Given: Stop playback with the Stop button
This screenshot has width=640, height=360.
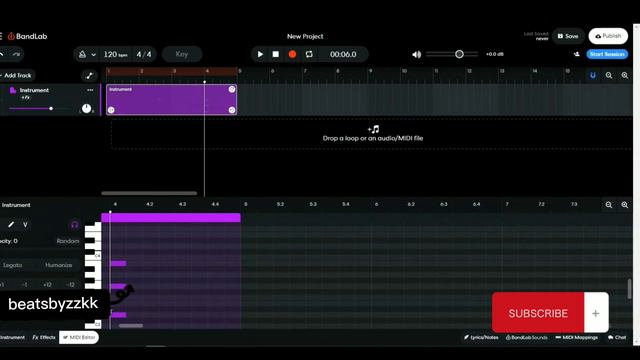Looking at the screenshot, I should click(x=276, y=54).
